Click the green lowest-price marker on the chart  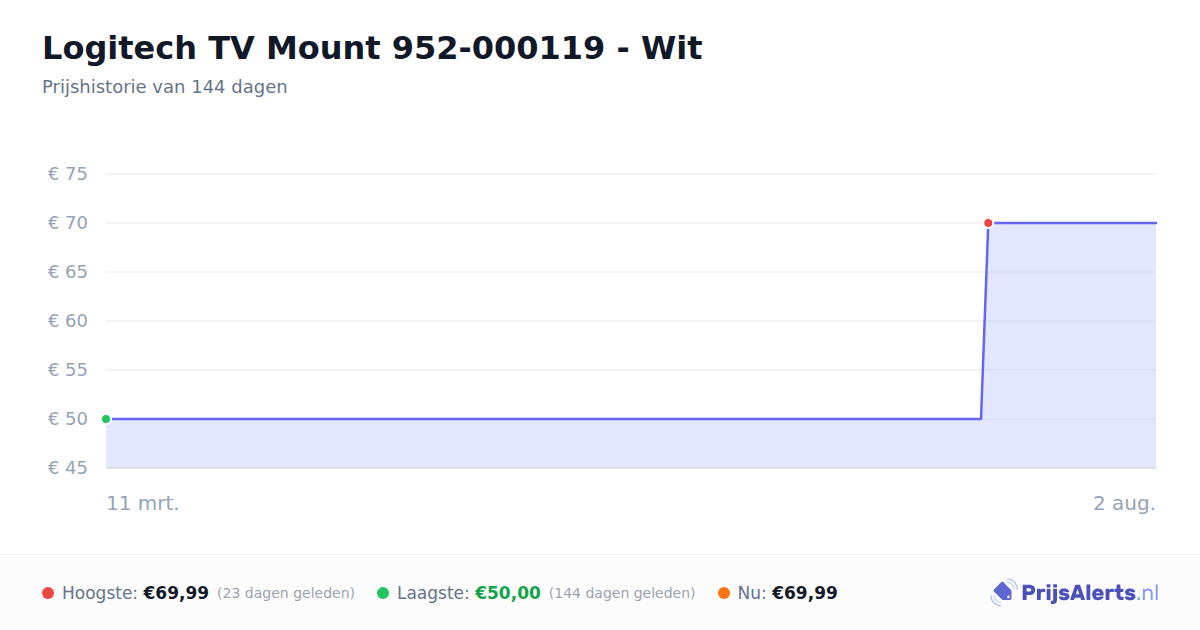coord(106,419)
